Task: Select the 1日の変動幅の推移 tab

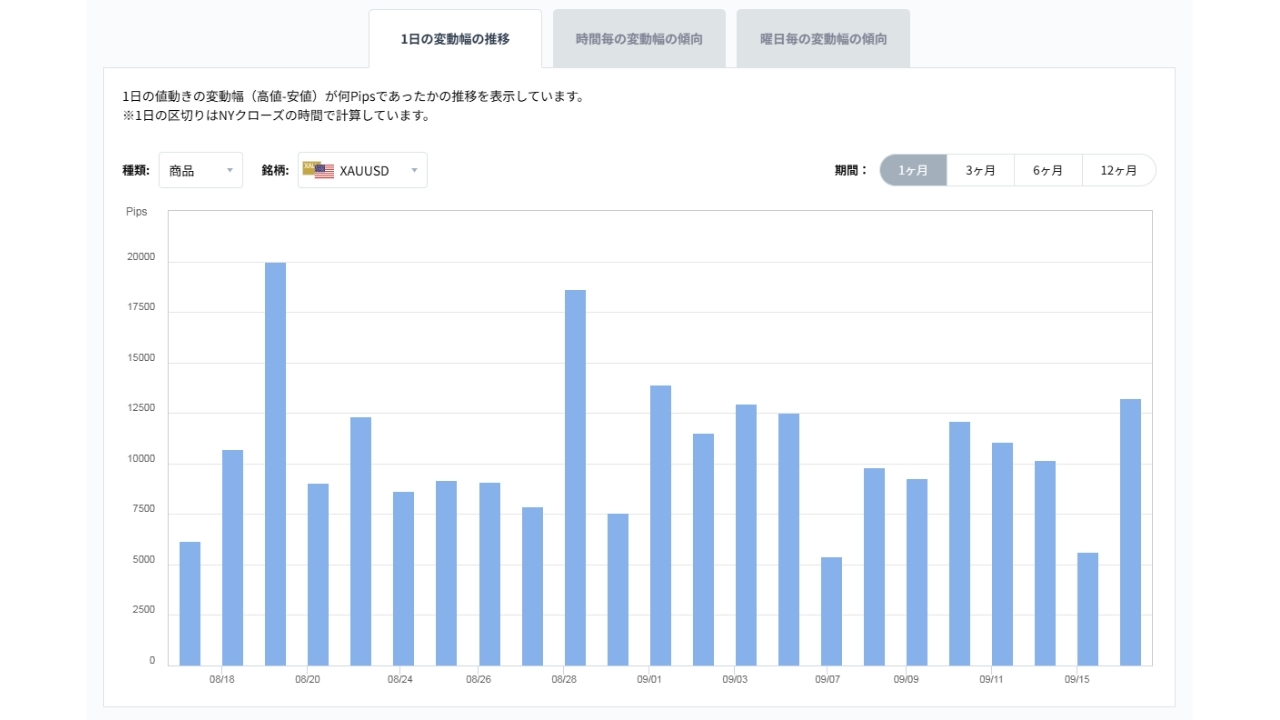Action: [x=455, y=39]
